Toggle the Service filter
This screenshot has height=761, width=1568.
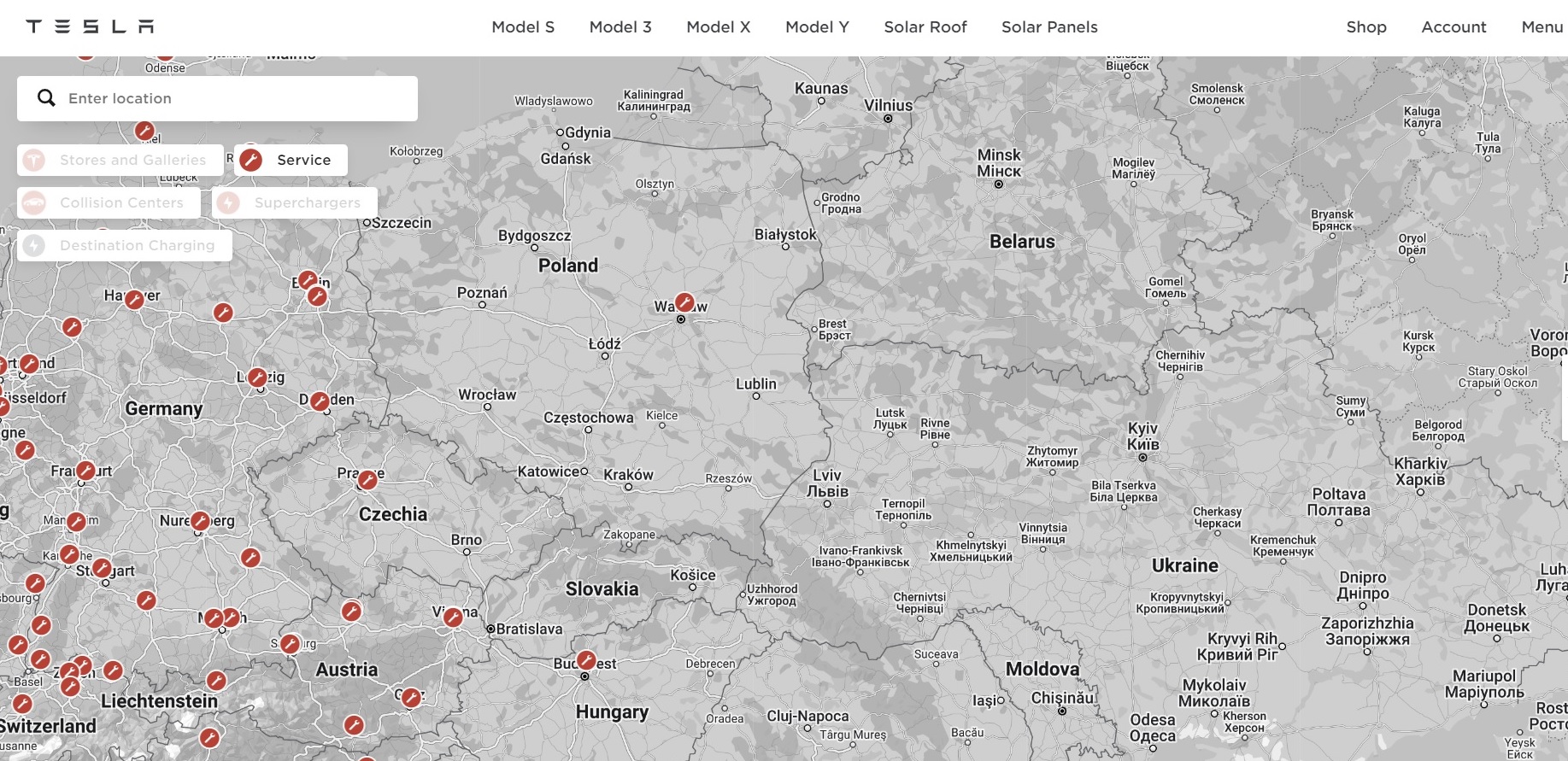tap(291, 160)
